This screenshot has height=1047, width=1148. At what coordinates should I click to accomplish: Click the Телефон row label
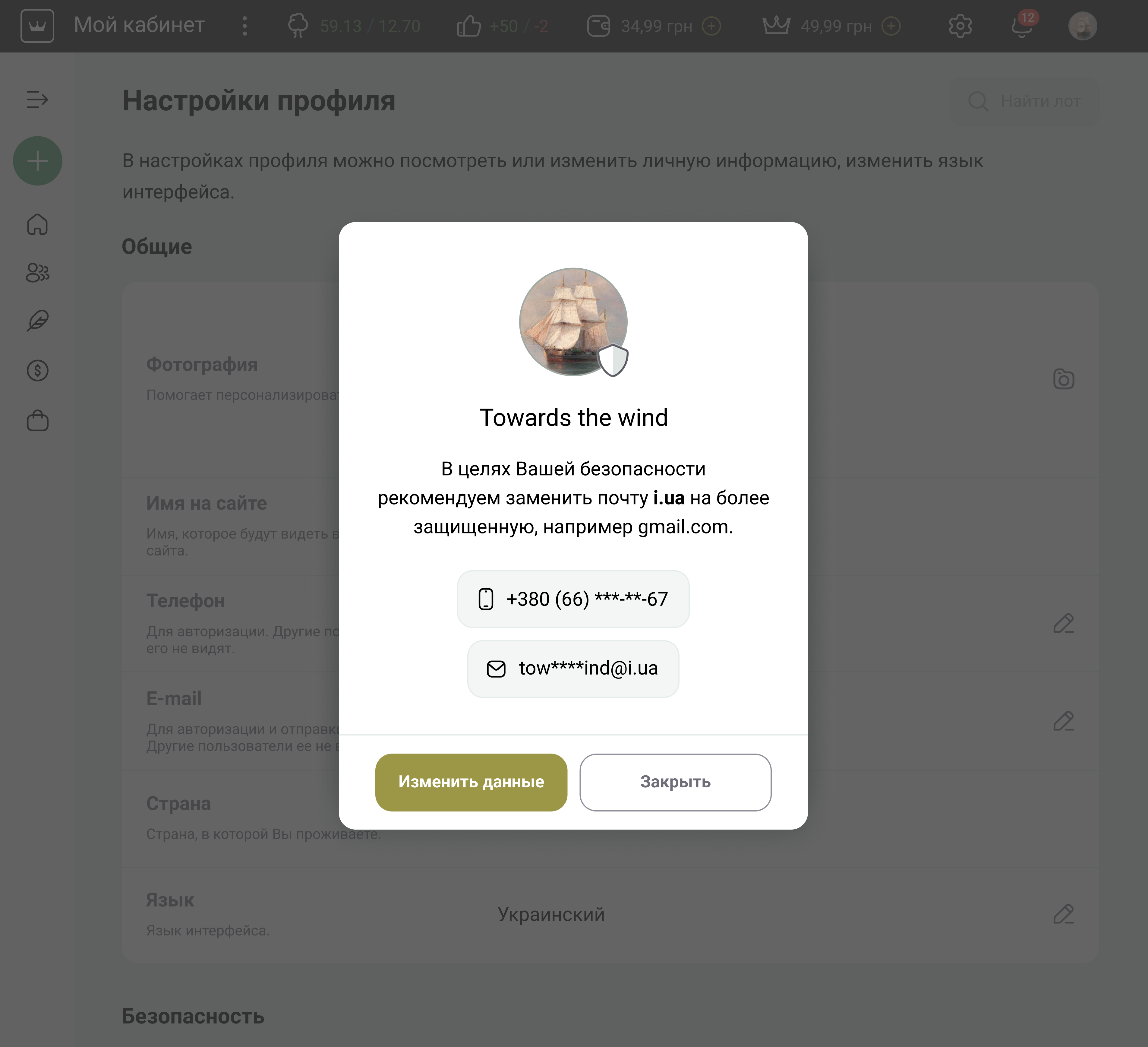(185, 601)
